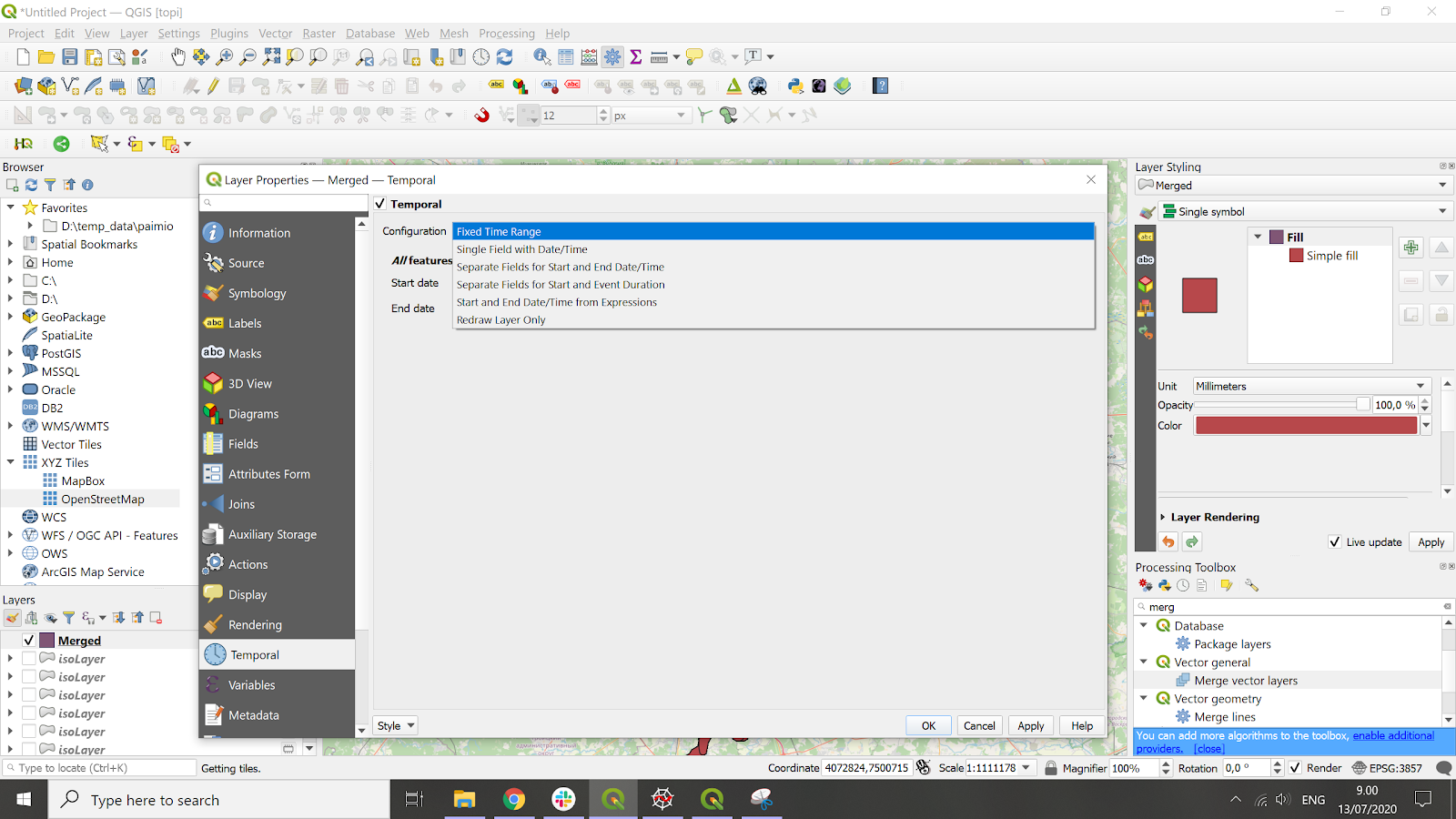Toggle the Live update checkbox
Screen dimensions: 1456x819
1335,542
